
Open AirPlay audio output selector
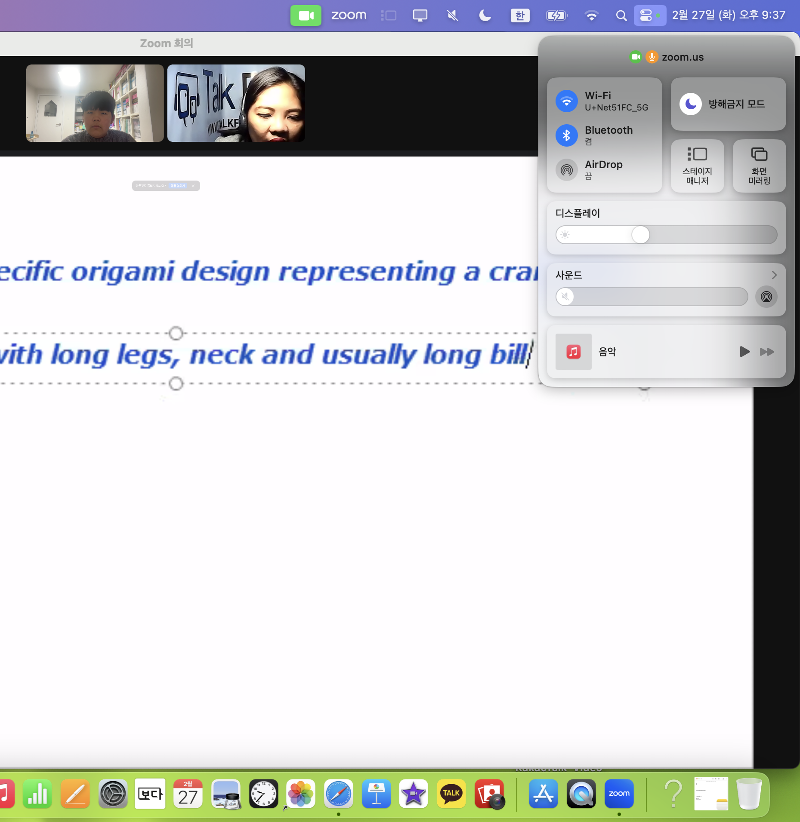click(x=766, y=297)
